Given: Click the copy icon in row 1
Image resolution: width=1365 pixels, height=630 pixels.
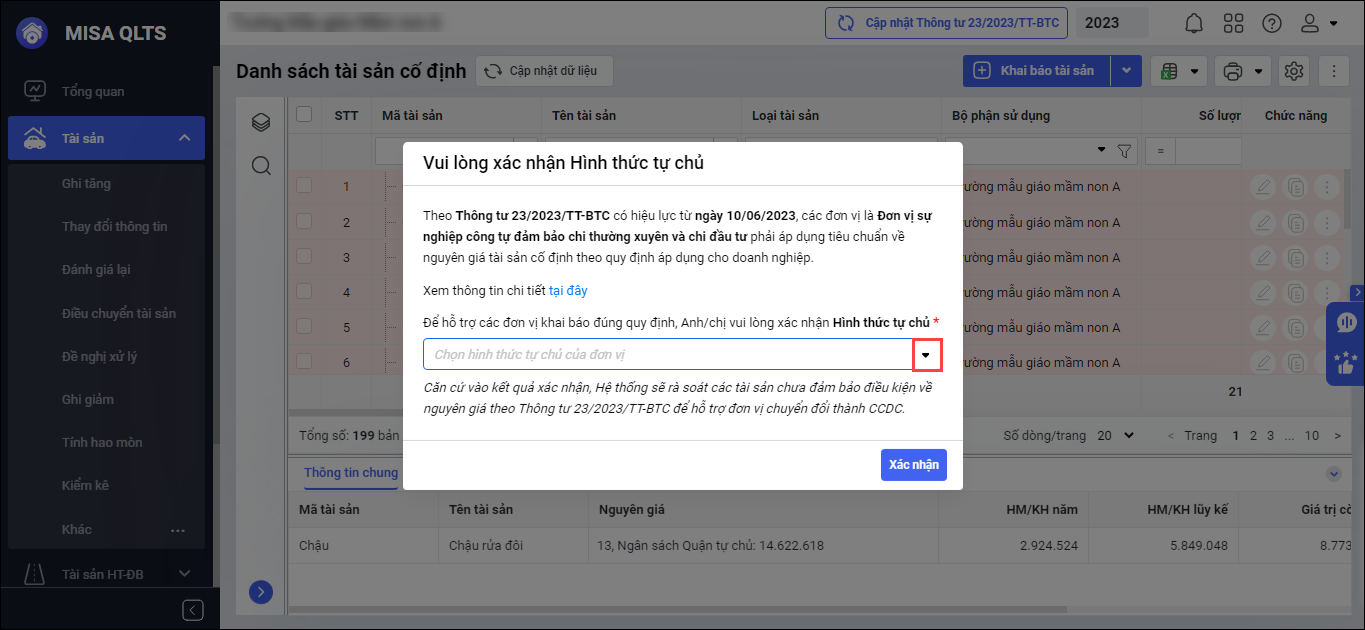Looking at the screenshot, I should point(1296,186).
